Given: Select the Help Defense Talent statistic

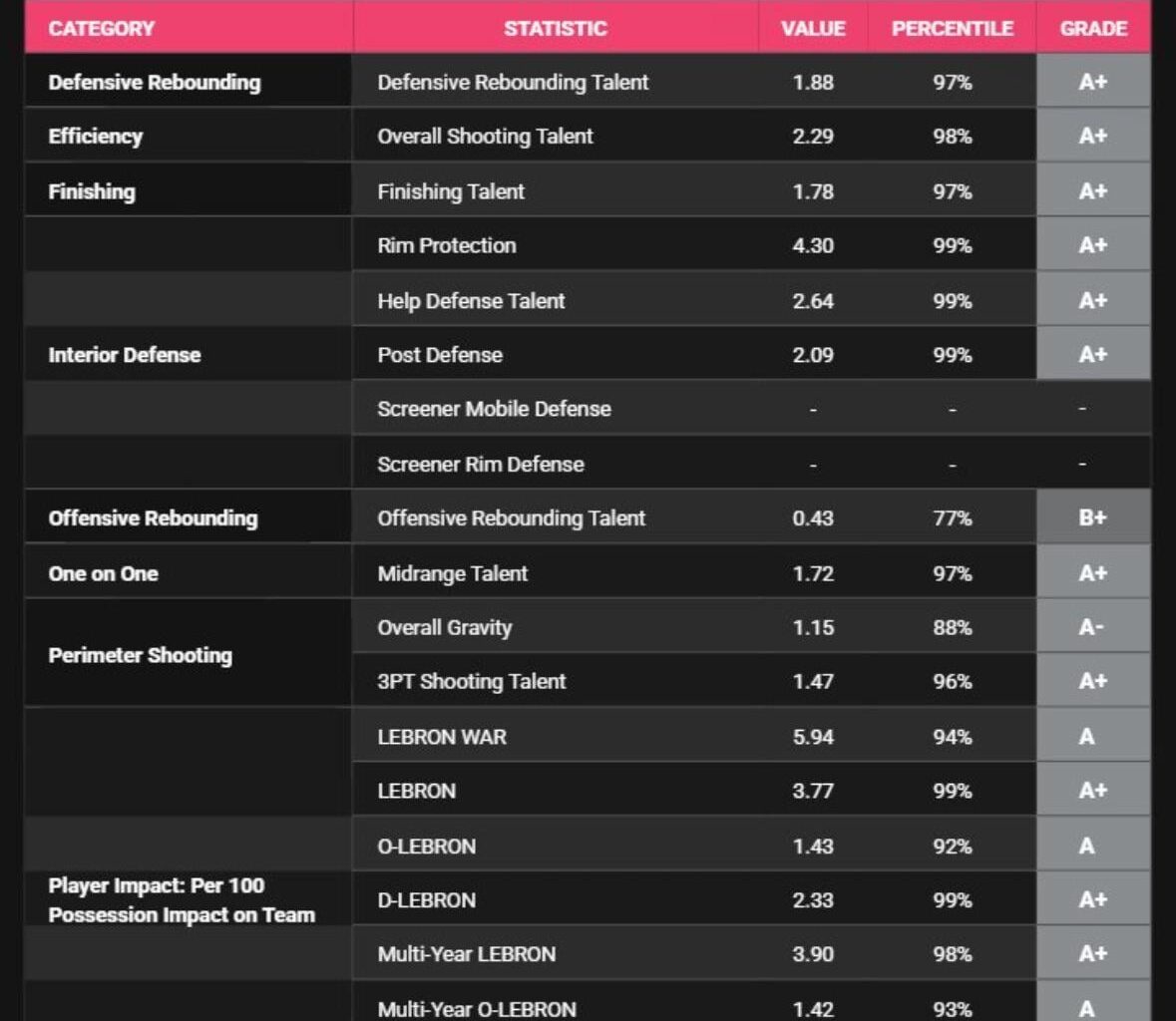Looking at the screenshot, I should click(x=471, y=300).
